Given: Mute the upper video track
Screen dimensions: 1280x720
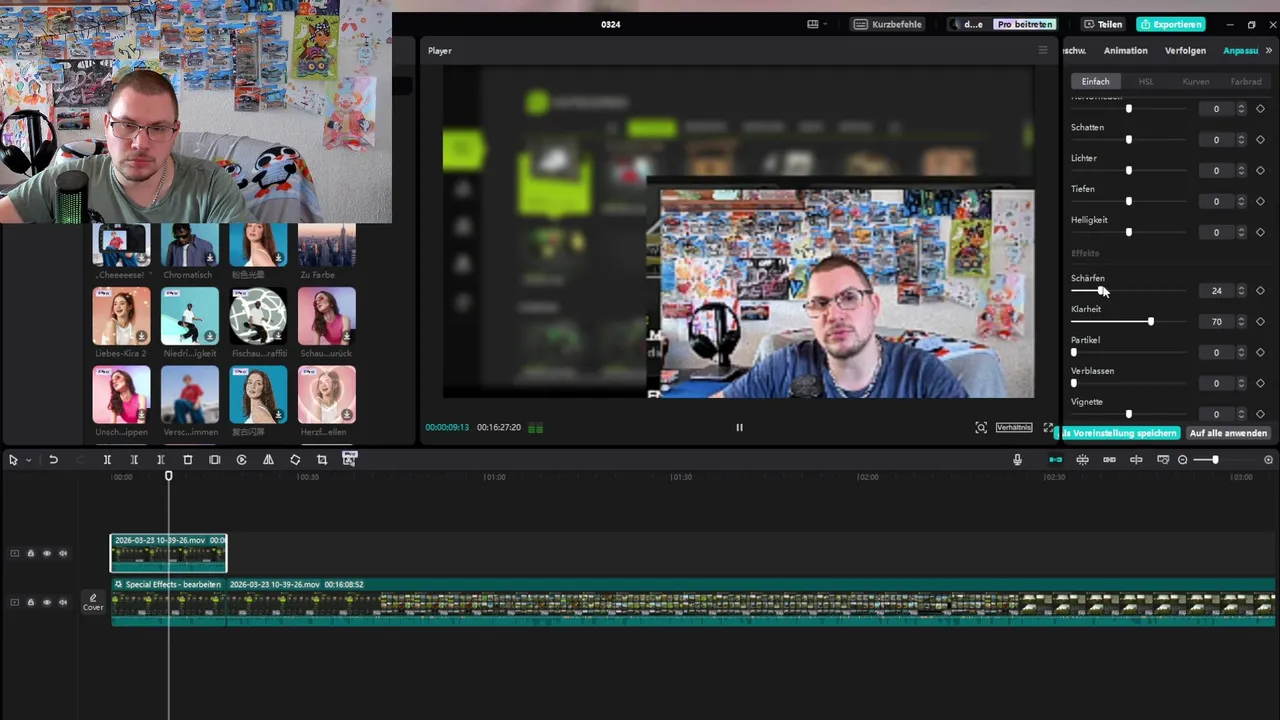Looking at the screenshot, I should 63,553.
